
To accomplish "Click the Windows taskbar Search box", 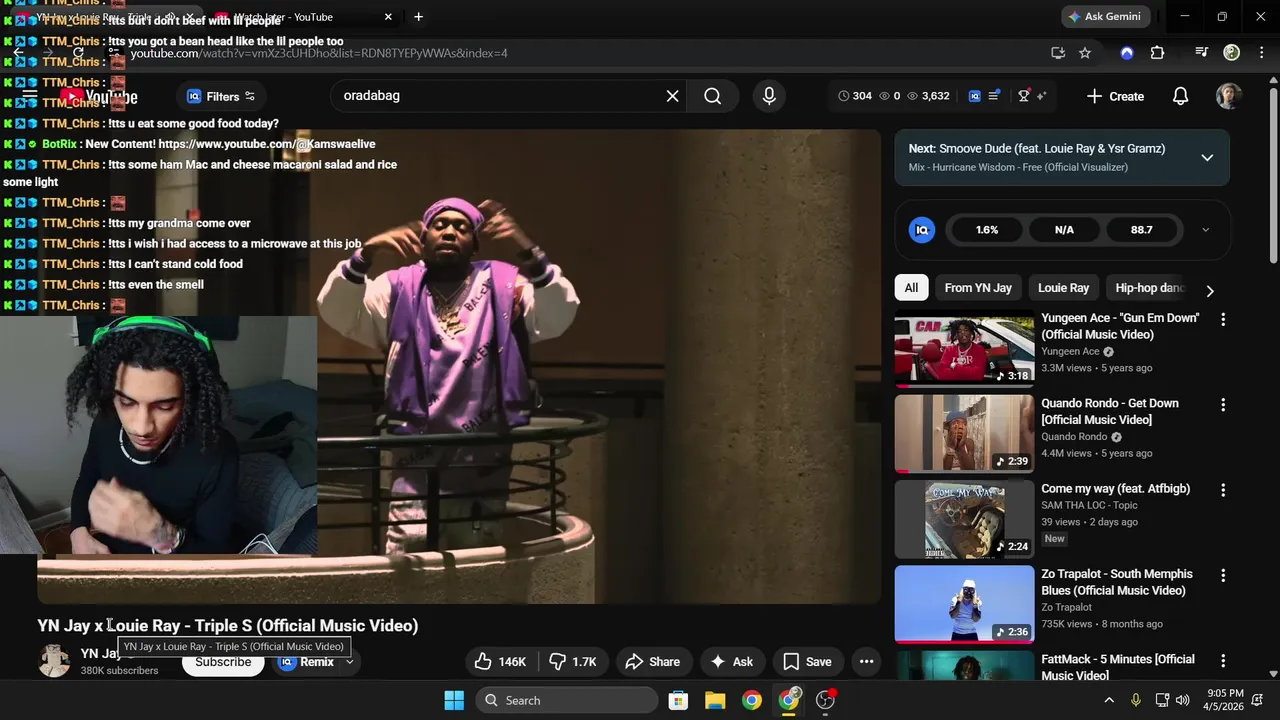I will [x=565, y=700].
